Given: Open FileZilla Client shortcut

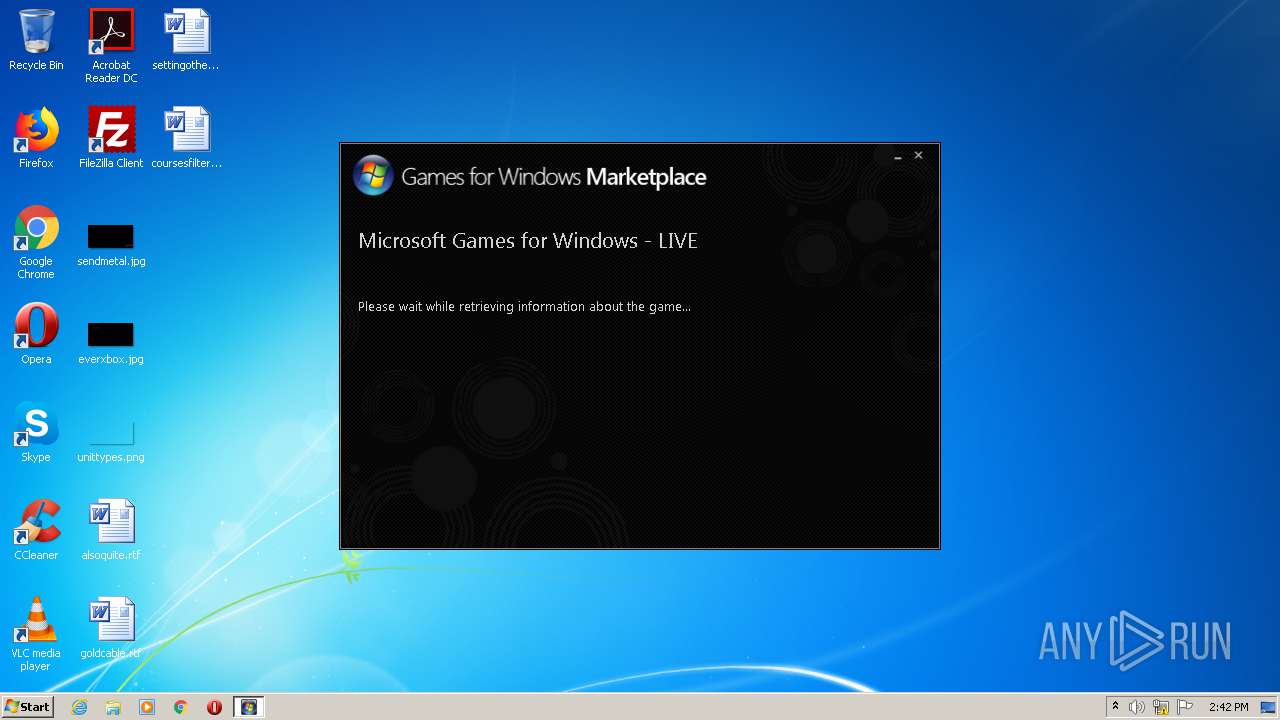Looking at the screenshot, I should (x=111, y=138).
